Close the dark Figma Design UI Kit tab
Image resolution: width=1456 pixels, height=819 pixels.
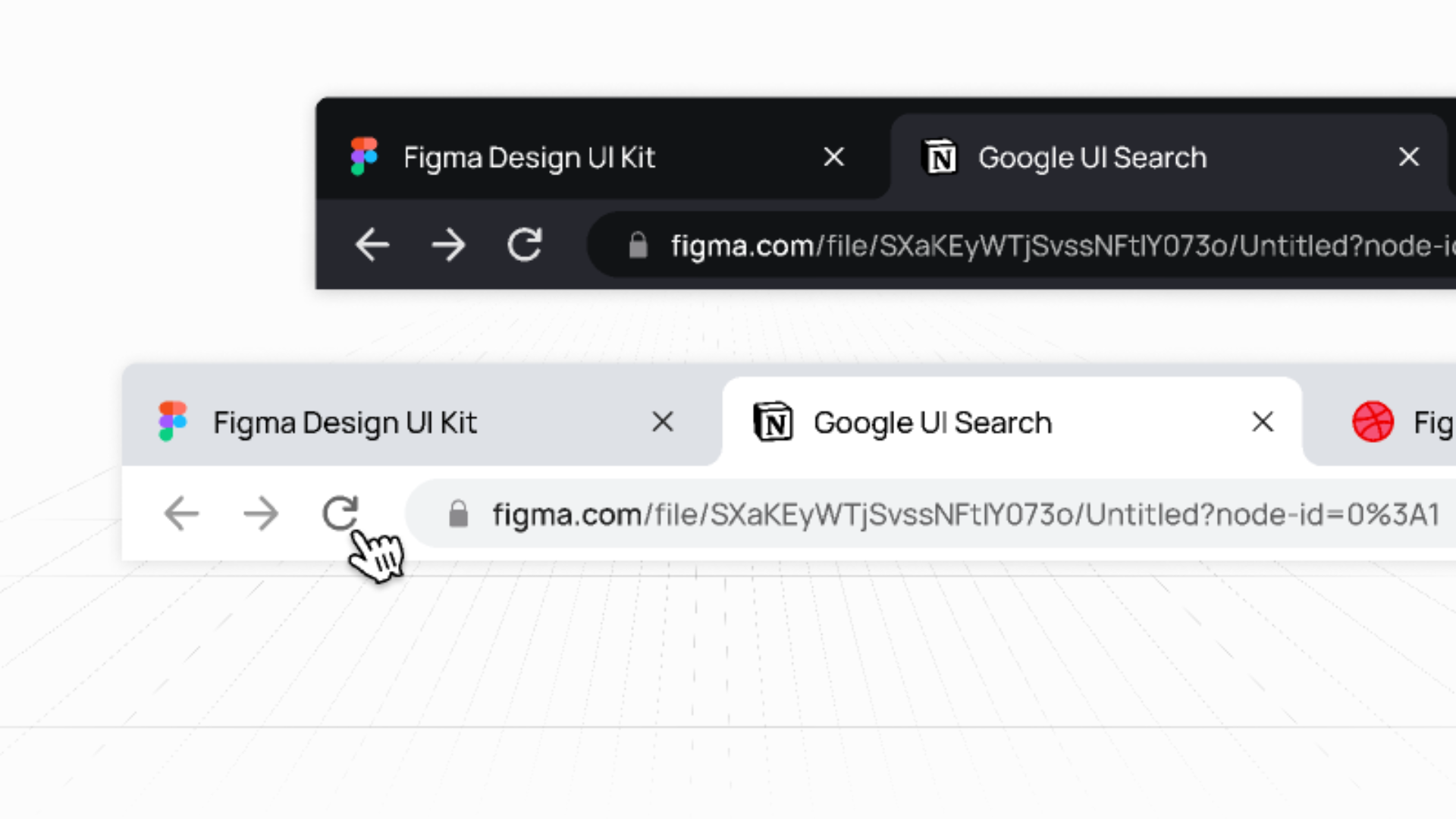tap(834, 157)
